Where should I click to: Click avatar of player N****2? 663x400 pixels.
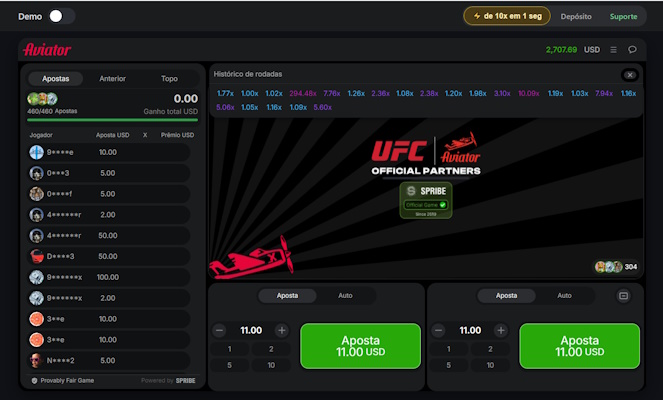pos(36,361)
